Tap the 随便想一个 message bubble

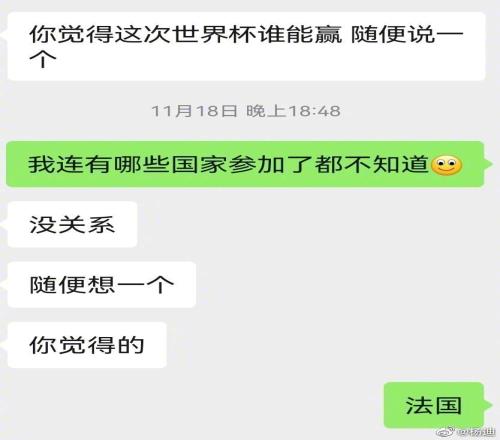[x=102, y=284]
